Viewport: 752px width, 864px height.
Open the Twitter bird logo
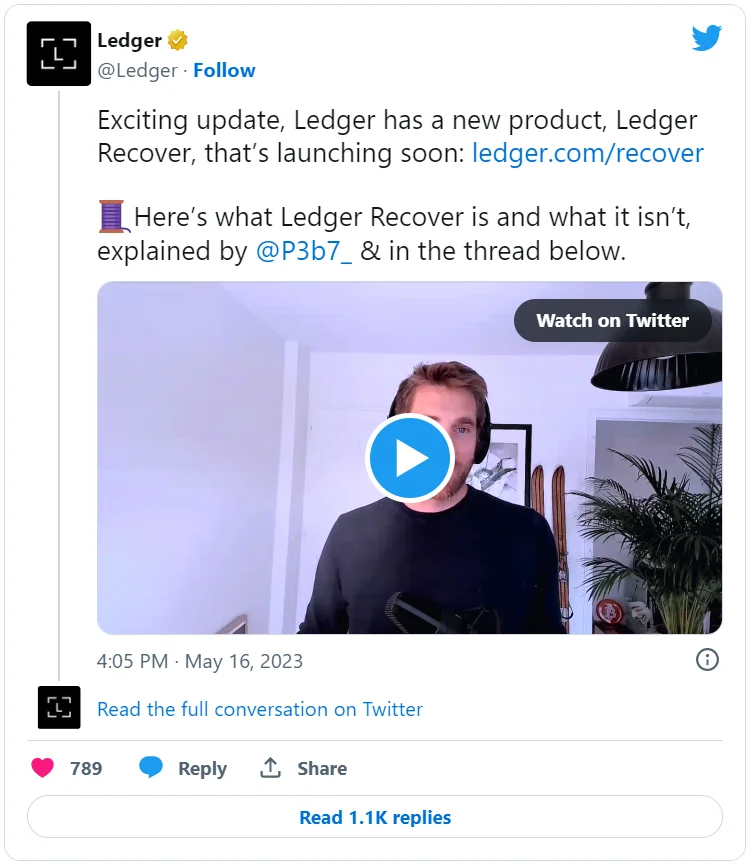pos(707,39)
